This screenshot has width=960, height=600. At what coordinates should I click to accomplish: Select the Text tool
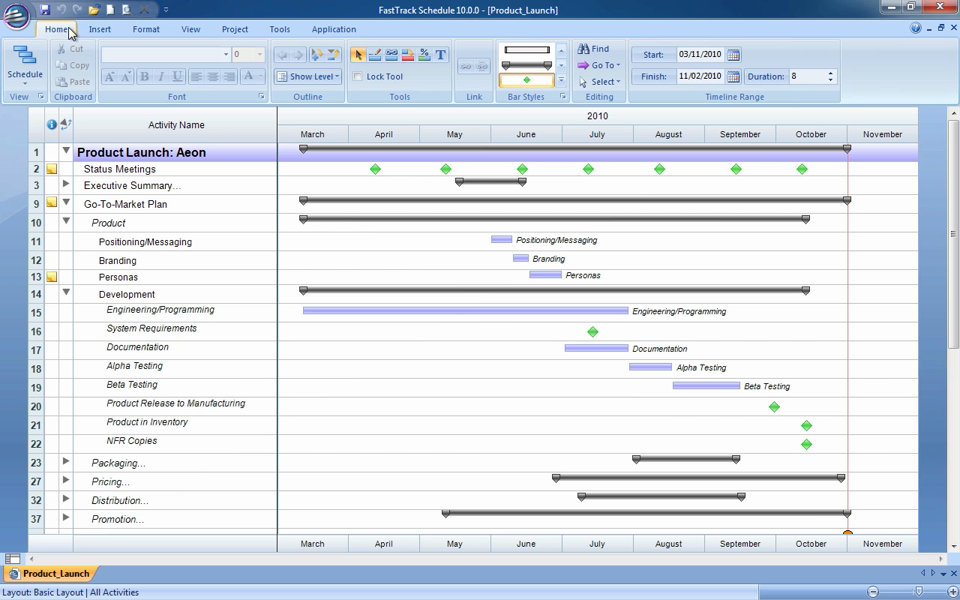441,55
